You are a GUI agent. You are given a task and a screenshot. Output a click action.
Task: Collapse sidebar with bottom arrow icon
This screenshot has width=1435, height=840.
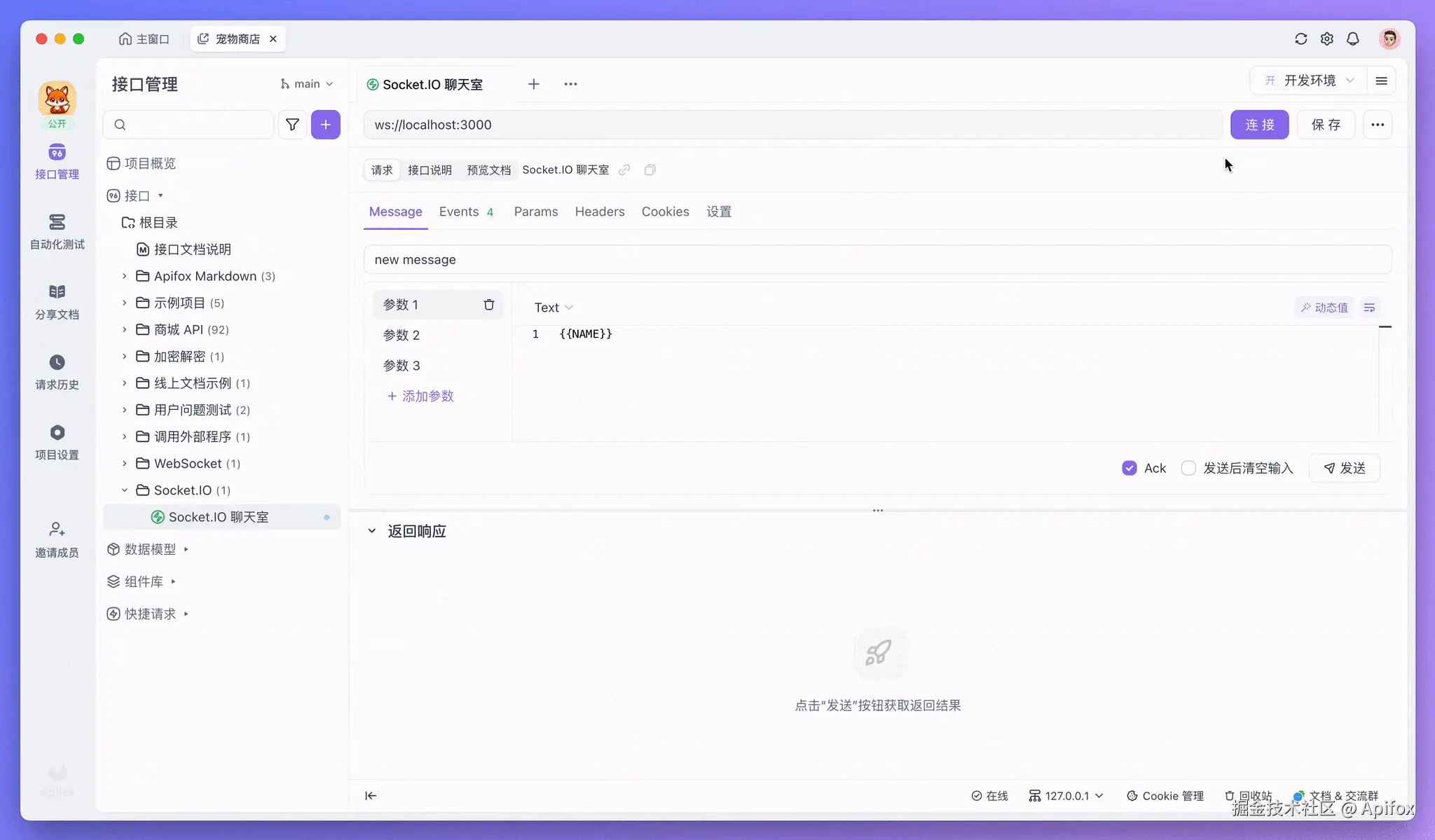tap(371, 795)
